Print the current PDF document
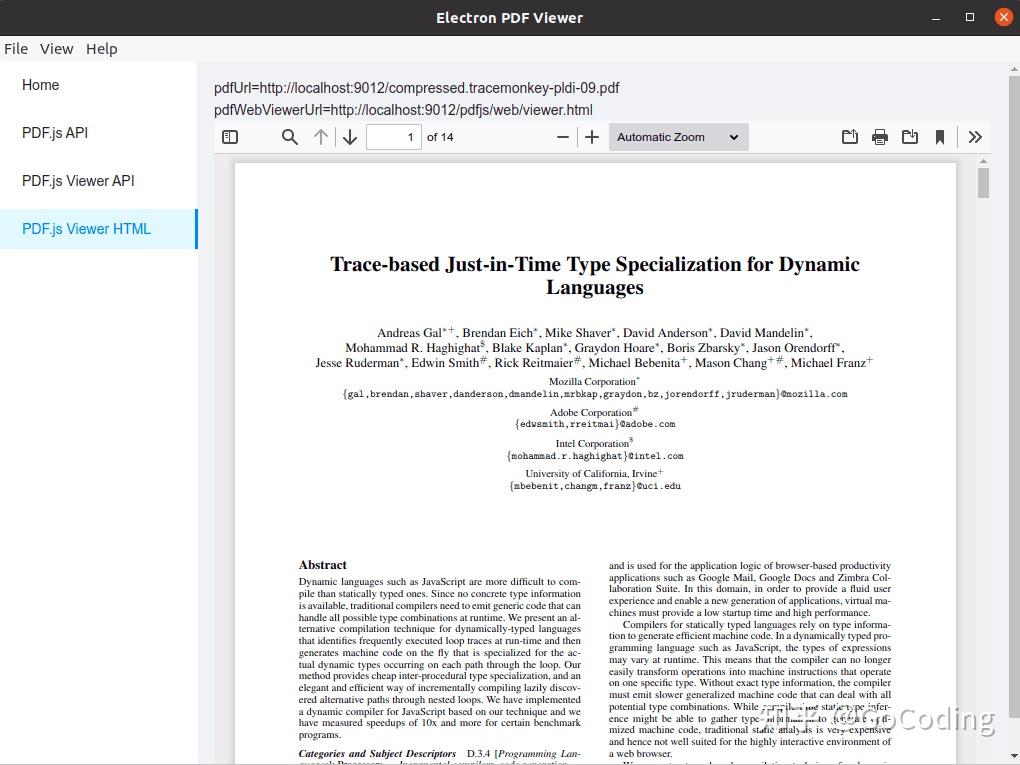 coord(880,137)
